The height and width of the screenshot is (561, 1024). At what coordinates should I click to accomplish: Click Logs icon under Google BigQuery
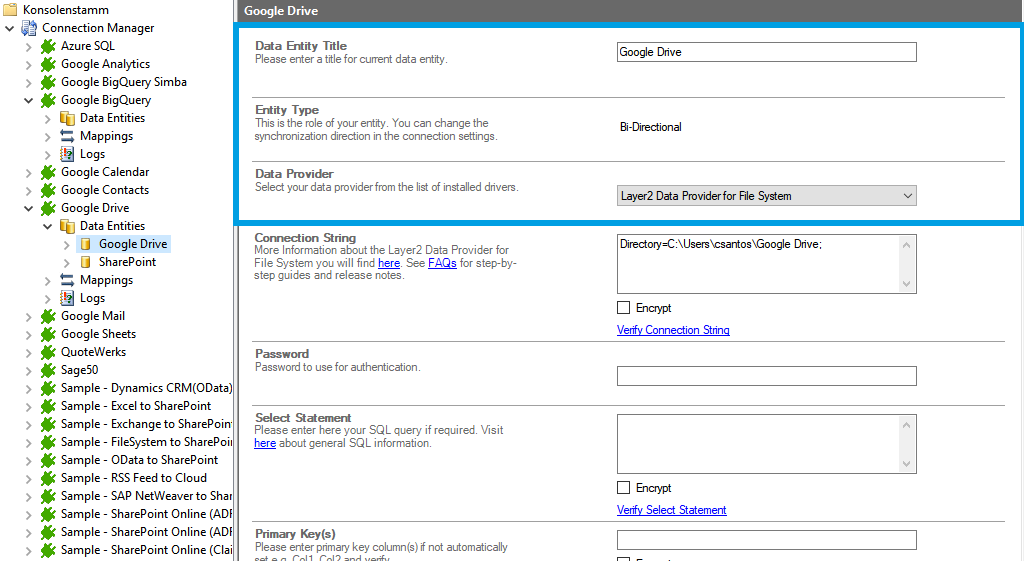click(x=67, y=153)
